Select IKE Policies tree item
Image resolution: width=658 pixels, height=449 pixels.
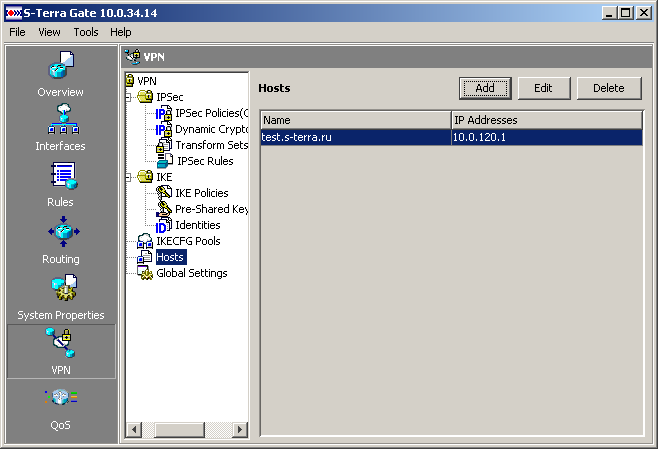(x=202, y=193)
